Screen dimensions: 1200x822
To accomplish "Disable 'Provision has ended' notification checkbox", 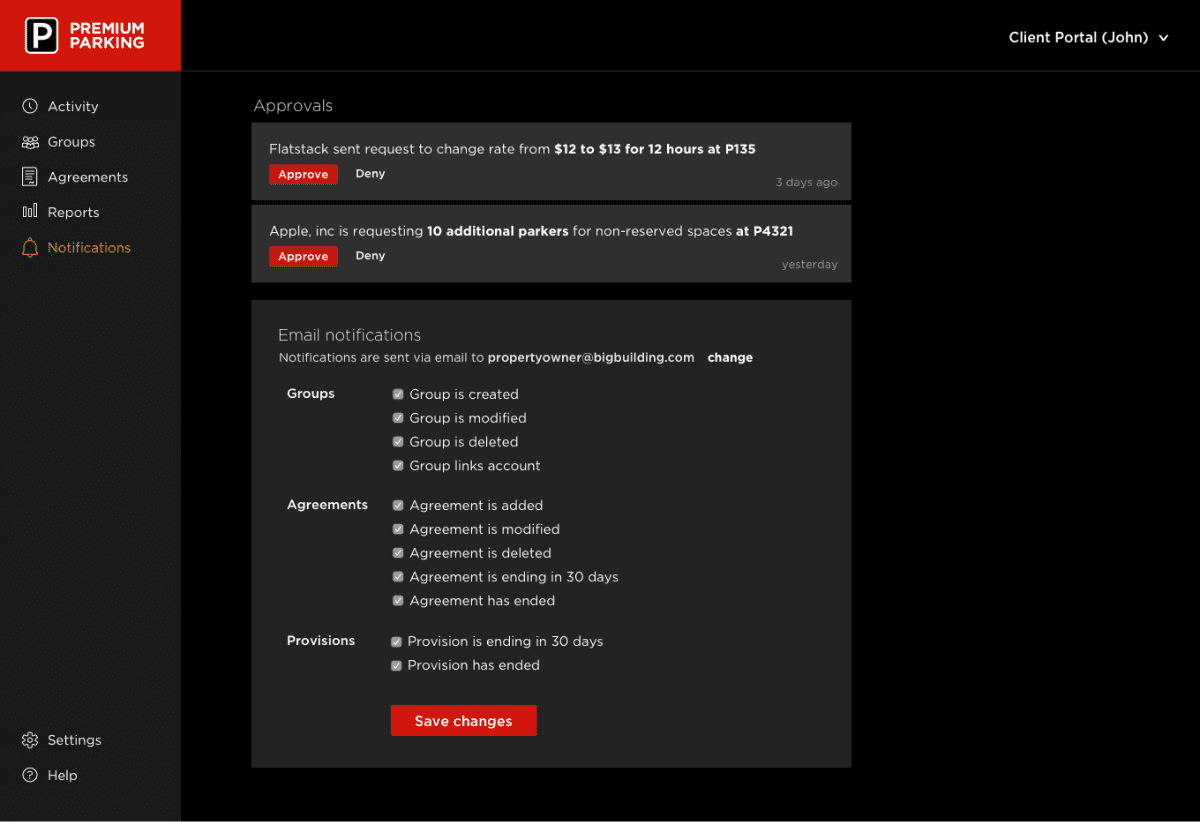I will click(x=396, y=665).
